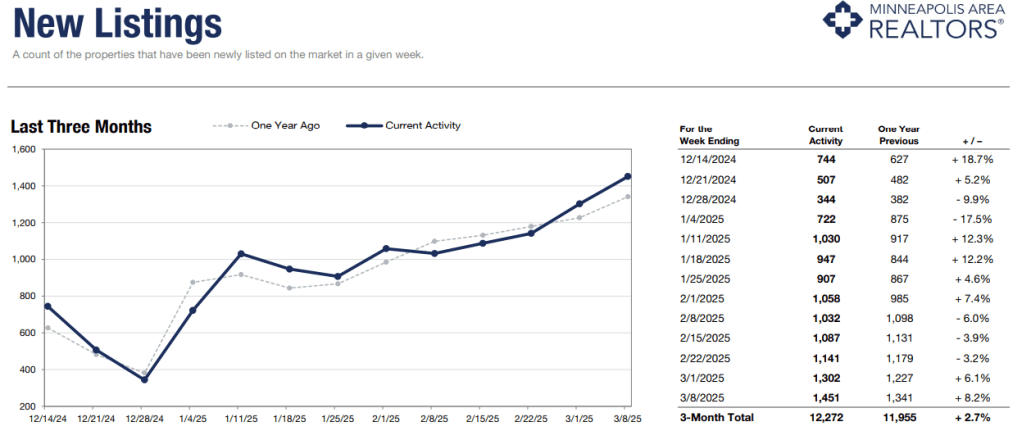Click the REALTORS text in the logo

pos(936,30)
